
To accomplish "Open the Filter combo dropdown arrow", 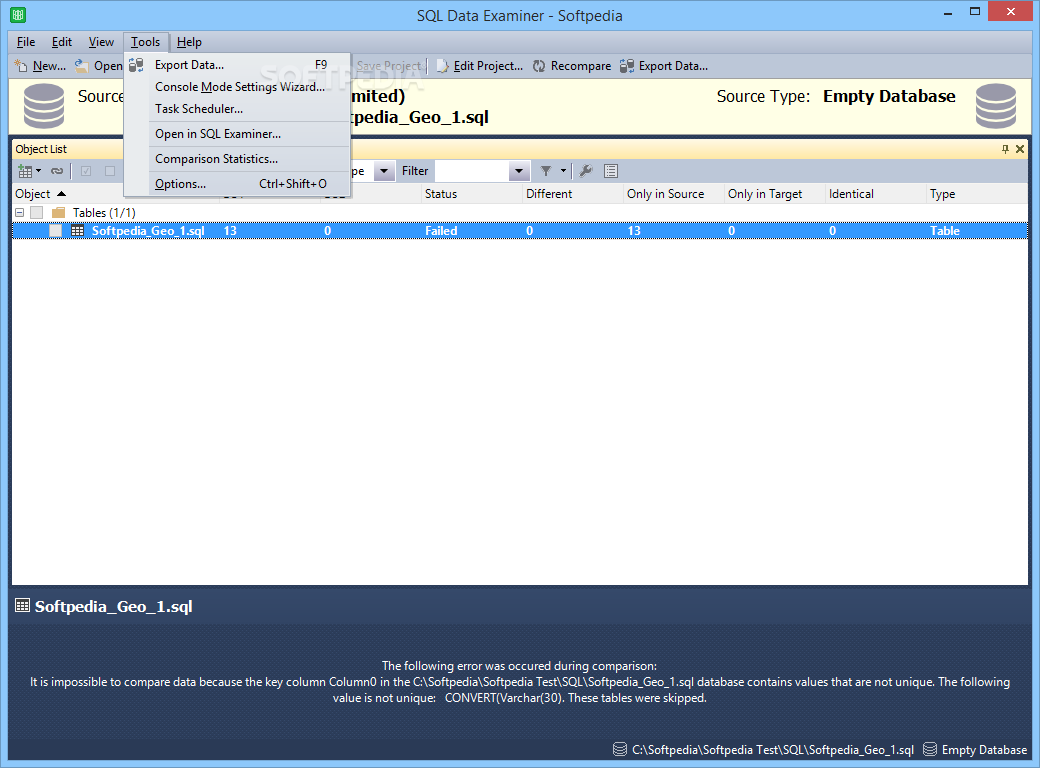I will [519, 171].
